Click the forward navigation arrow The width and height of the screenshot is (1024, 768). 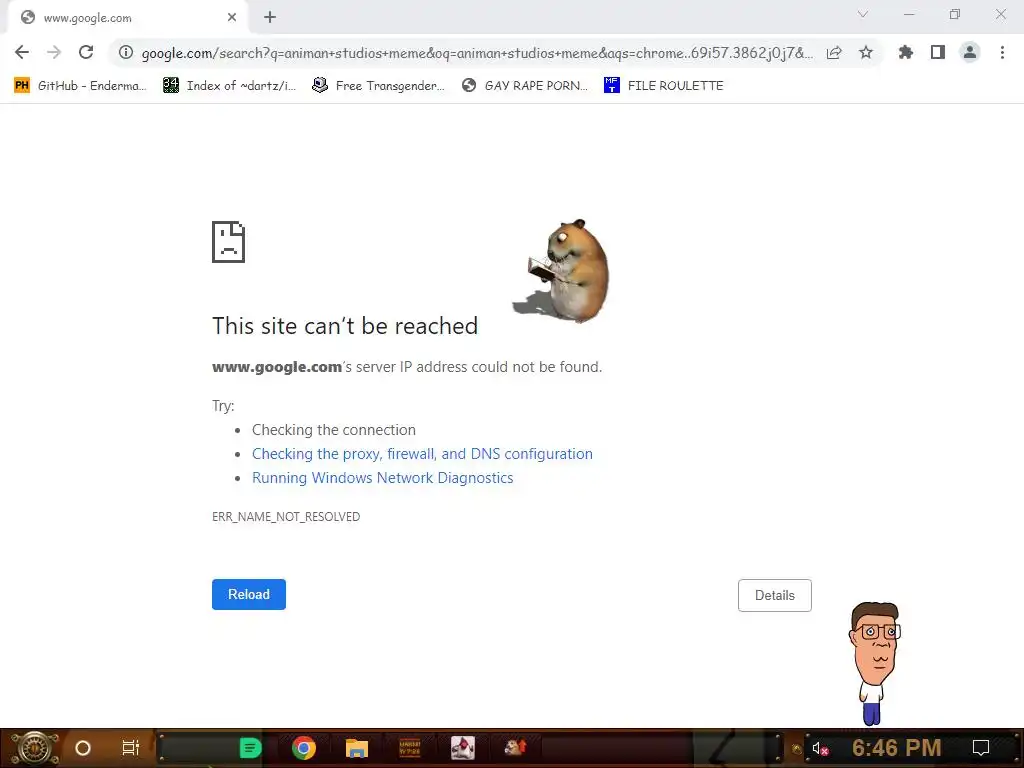click(x=54, y=52)
